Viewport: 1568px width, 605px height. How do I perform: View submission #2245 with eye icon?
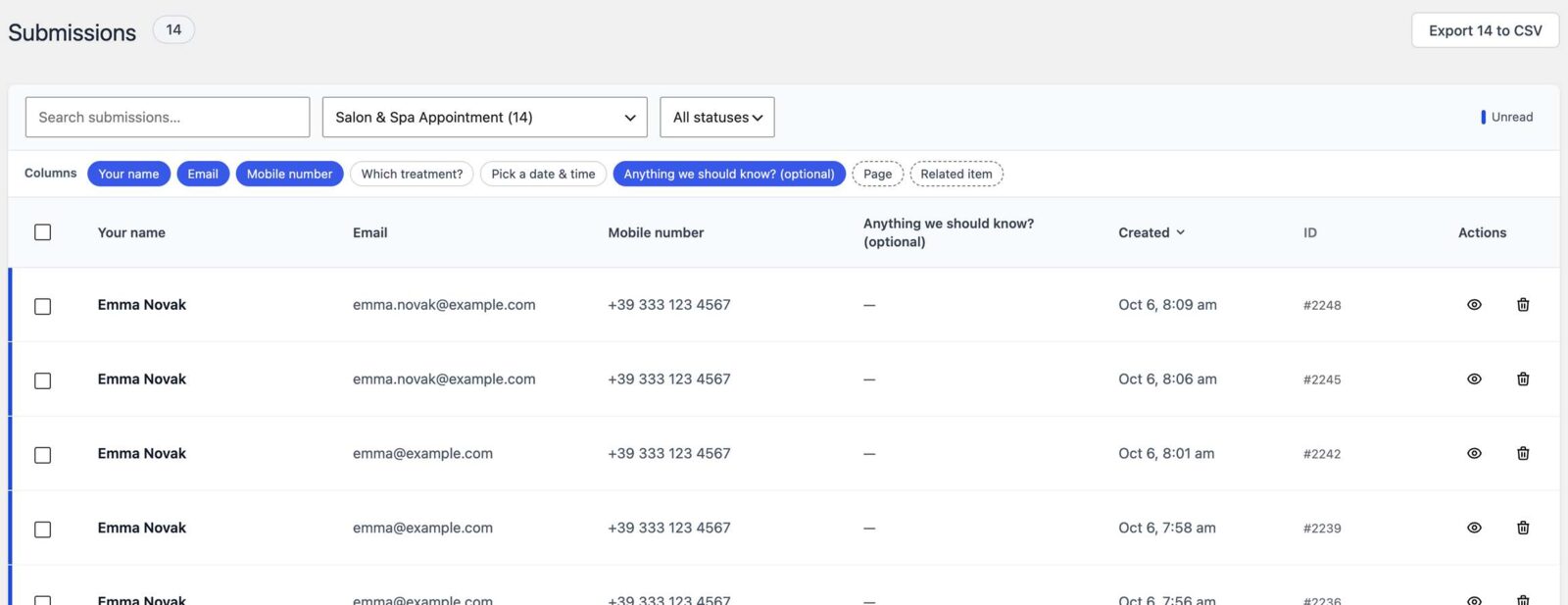(1474, 379)
